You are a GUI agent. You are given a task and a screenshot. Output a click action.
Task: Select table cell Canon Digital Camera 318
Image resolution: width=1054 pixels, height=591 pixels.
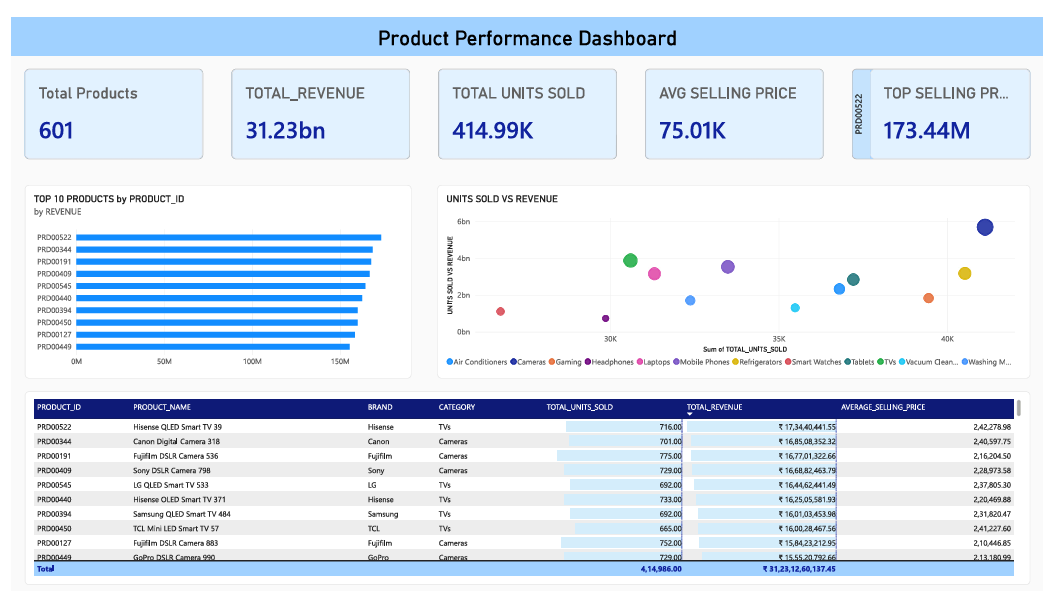pyautogui.click(x=176, y=442)
